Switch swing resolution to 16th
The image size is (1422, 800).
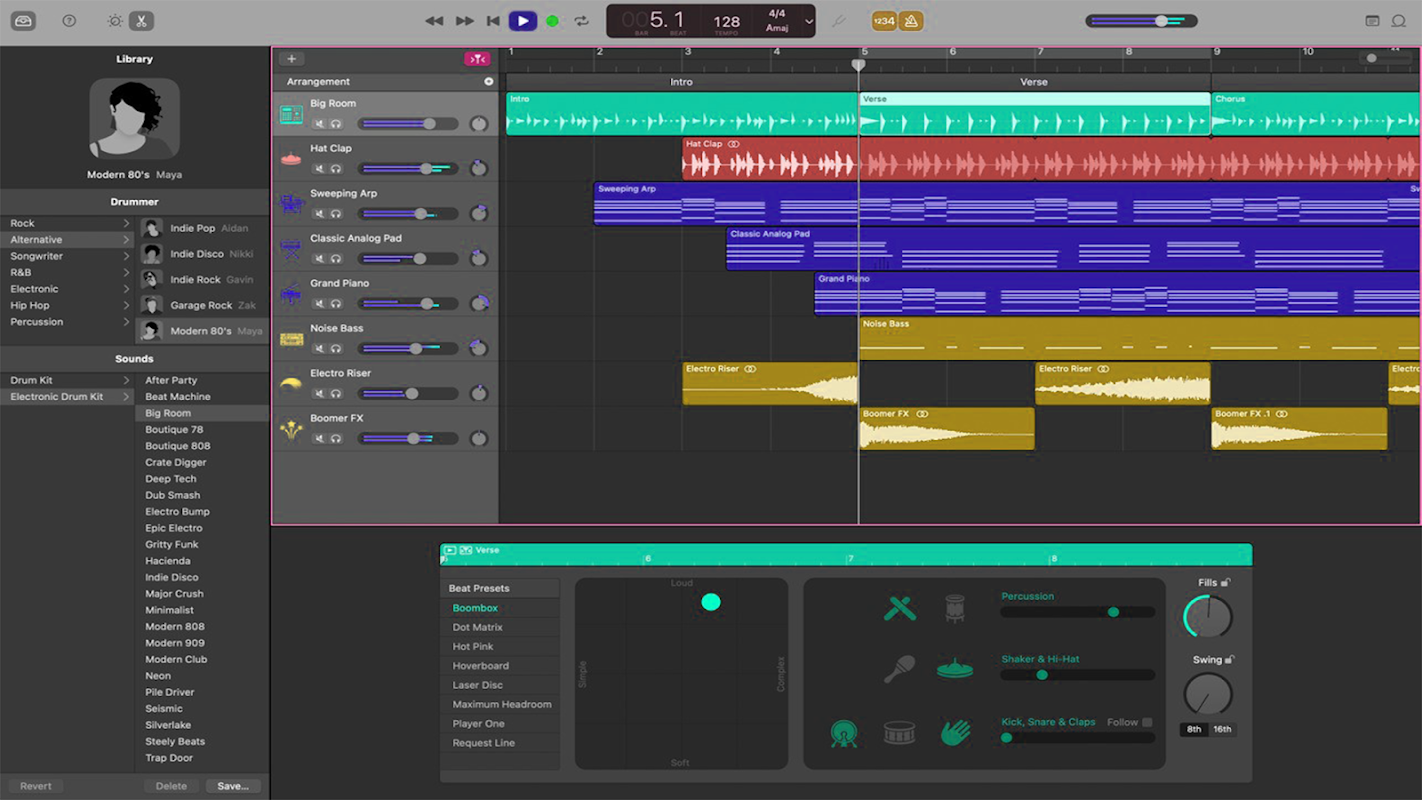click(x=1222, y=729)
